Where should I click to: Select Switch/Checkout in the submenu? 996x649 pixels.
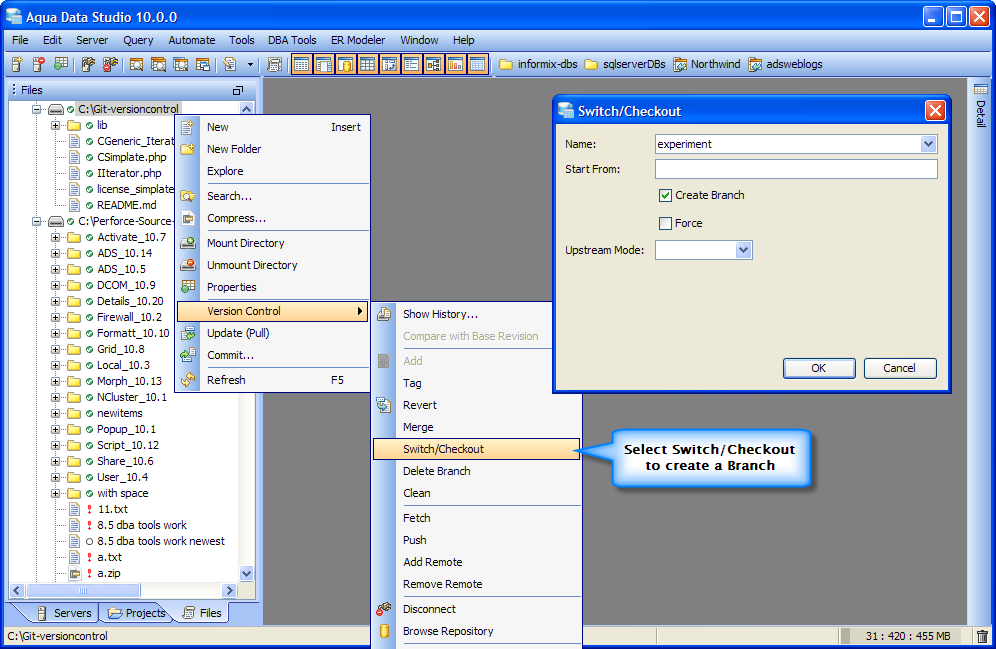pos(476,449)
